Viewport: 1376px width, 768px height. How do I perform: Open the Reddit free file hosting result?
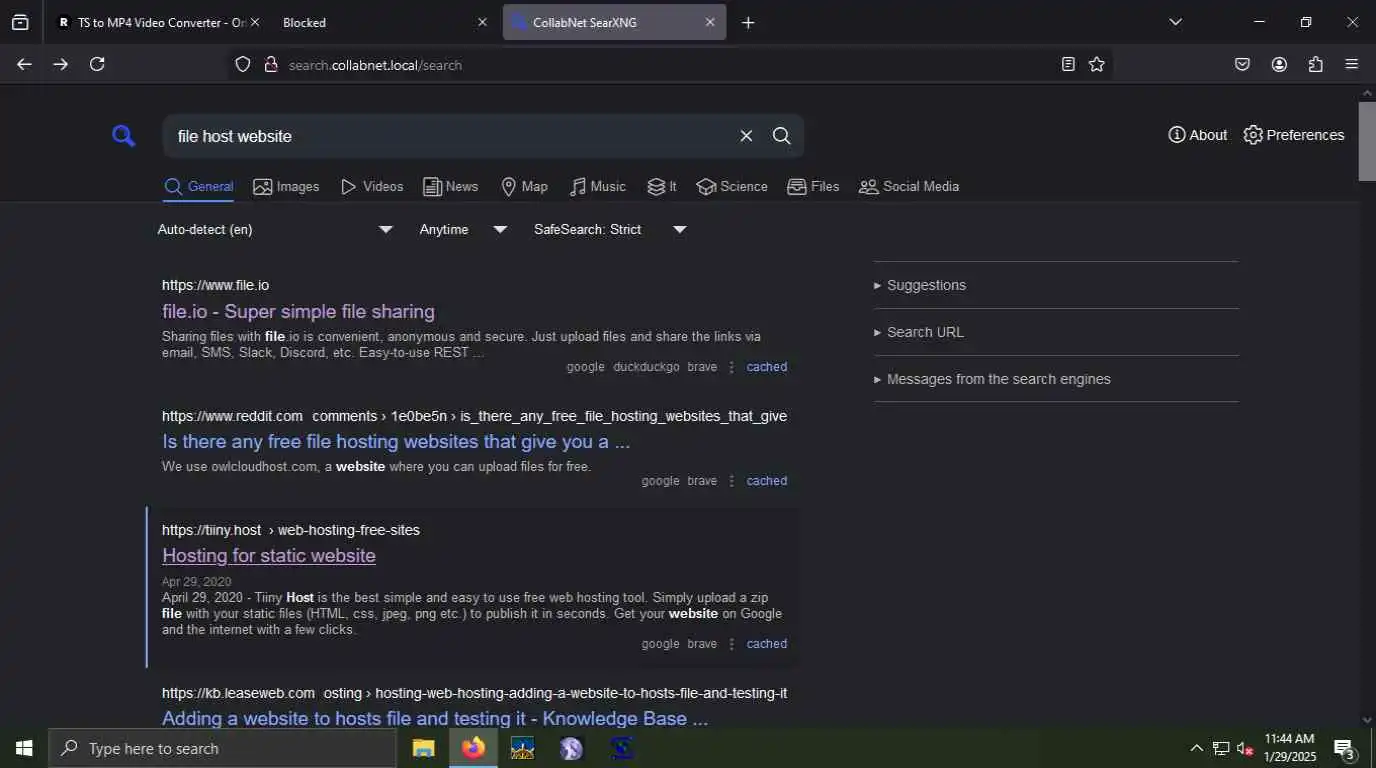396,441
